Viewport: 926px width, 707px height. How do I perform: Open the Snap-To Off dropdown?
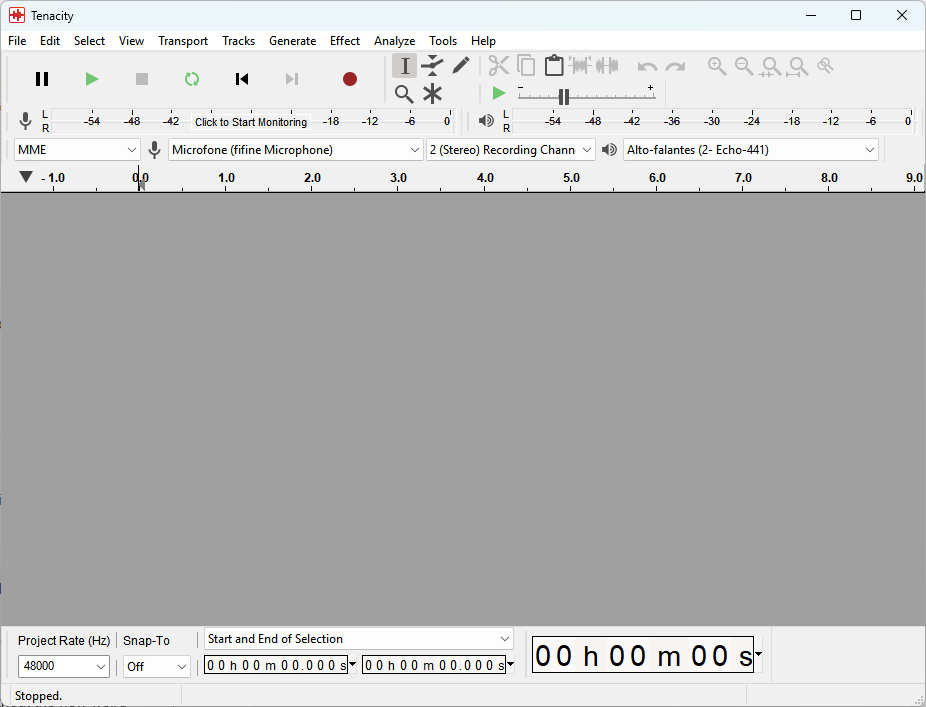(x=156, y=666)
